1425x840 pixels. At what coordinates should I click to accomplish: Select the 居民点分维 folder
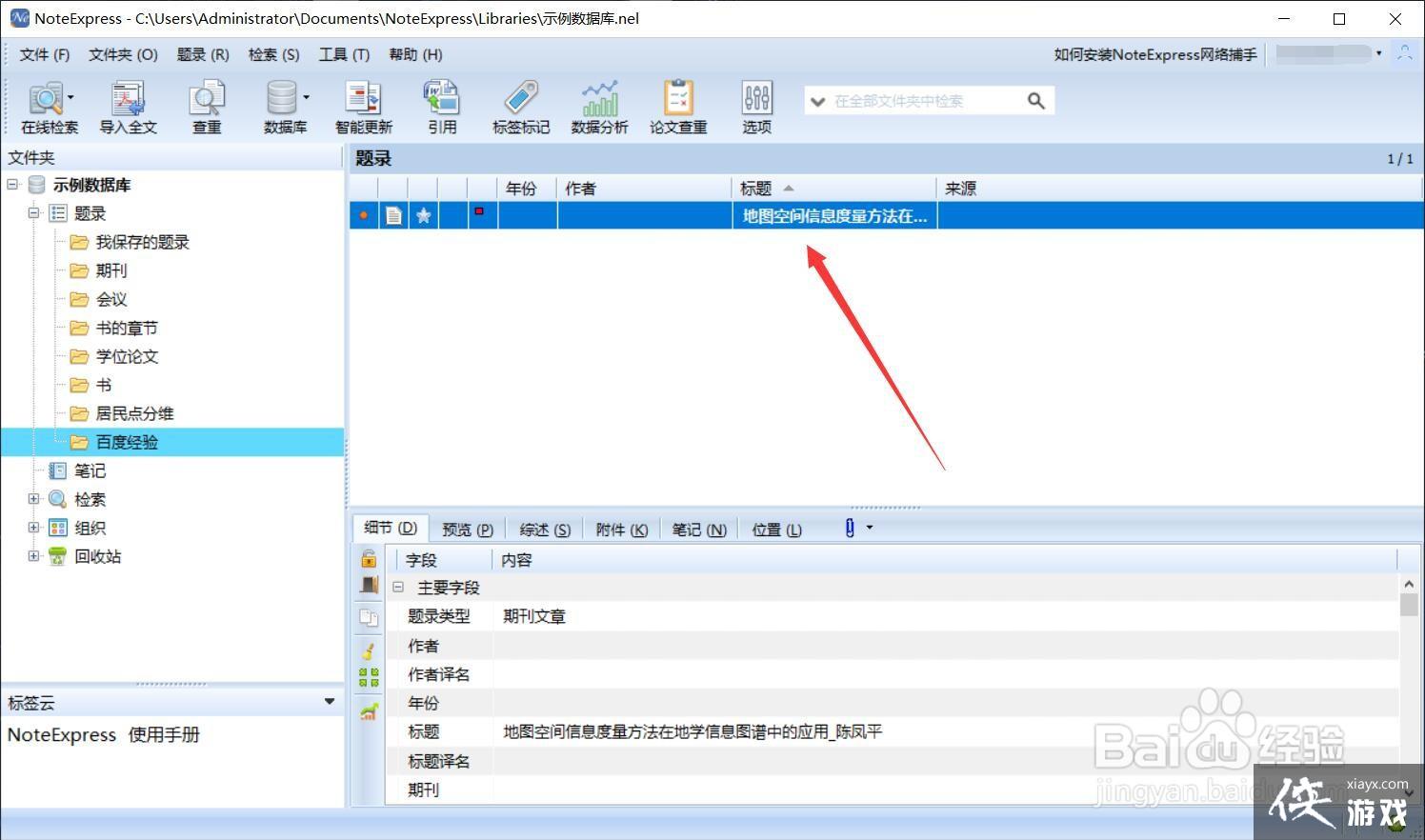point(134,413)
